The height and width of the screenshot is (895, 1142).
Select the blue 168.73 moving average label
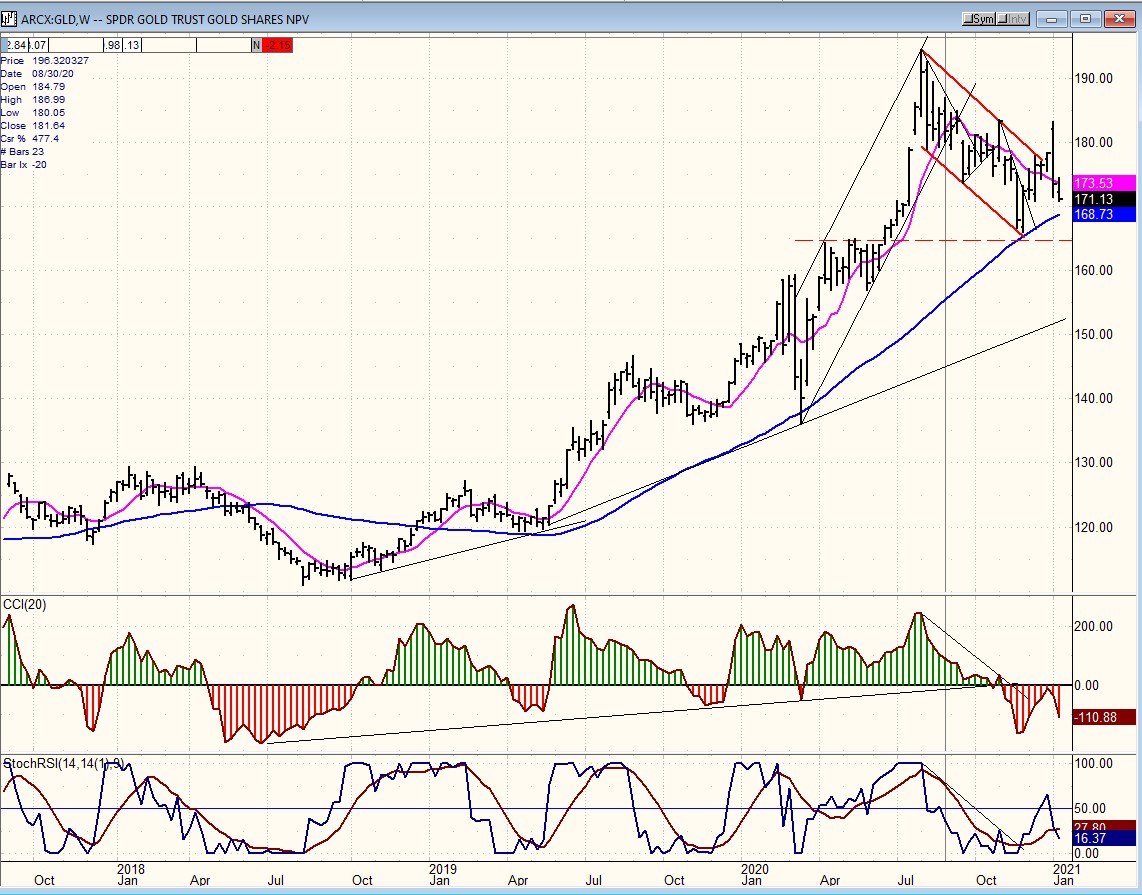pyautogui.click(x=1103, y=214)
